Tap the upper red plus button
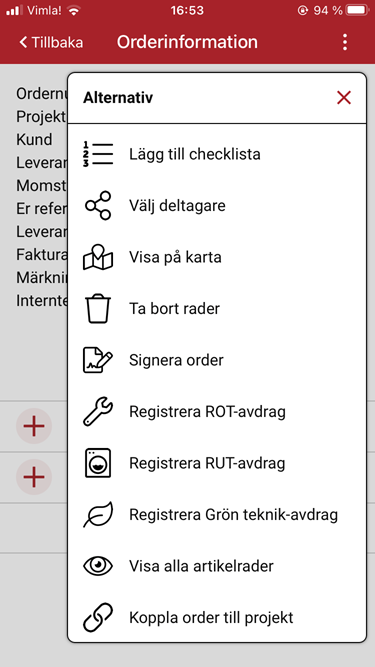The height and width of the screenshot is (667, 375). (x=34, y=426)
